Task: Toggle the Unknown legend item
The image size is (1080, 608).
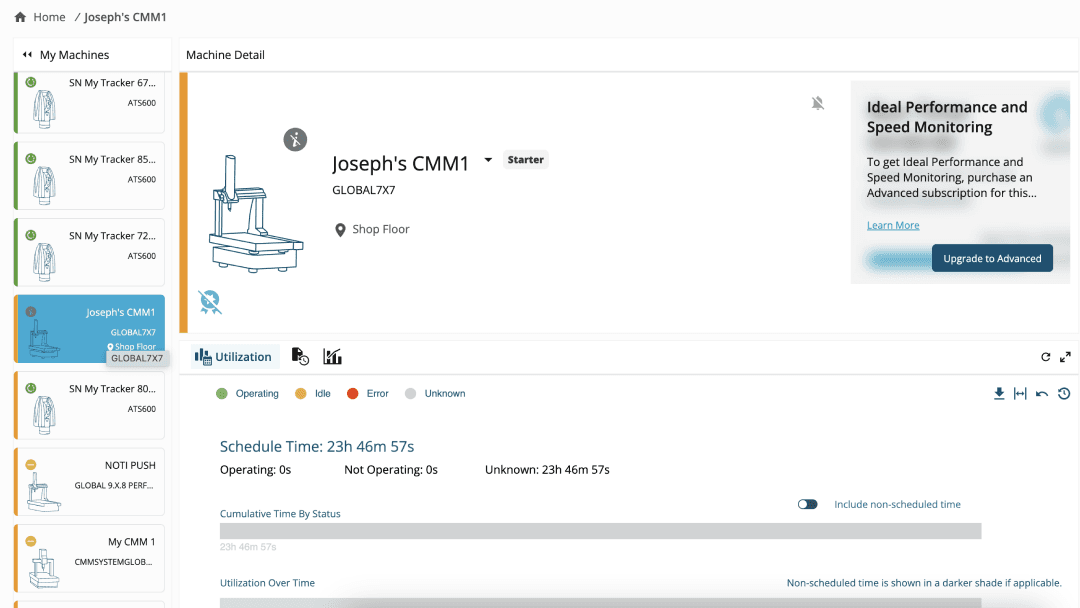Action: (435, 394)
